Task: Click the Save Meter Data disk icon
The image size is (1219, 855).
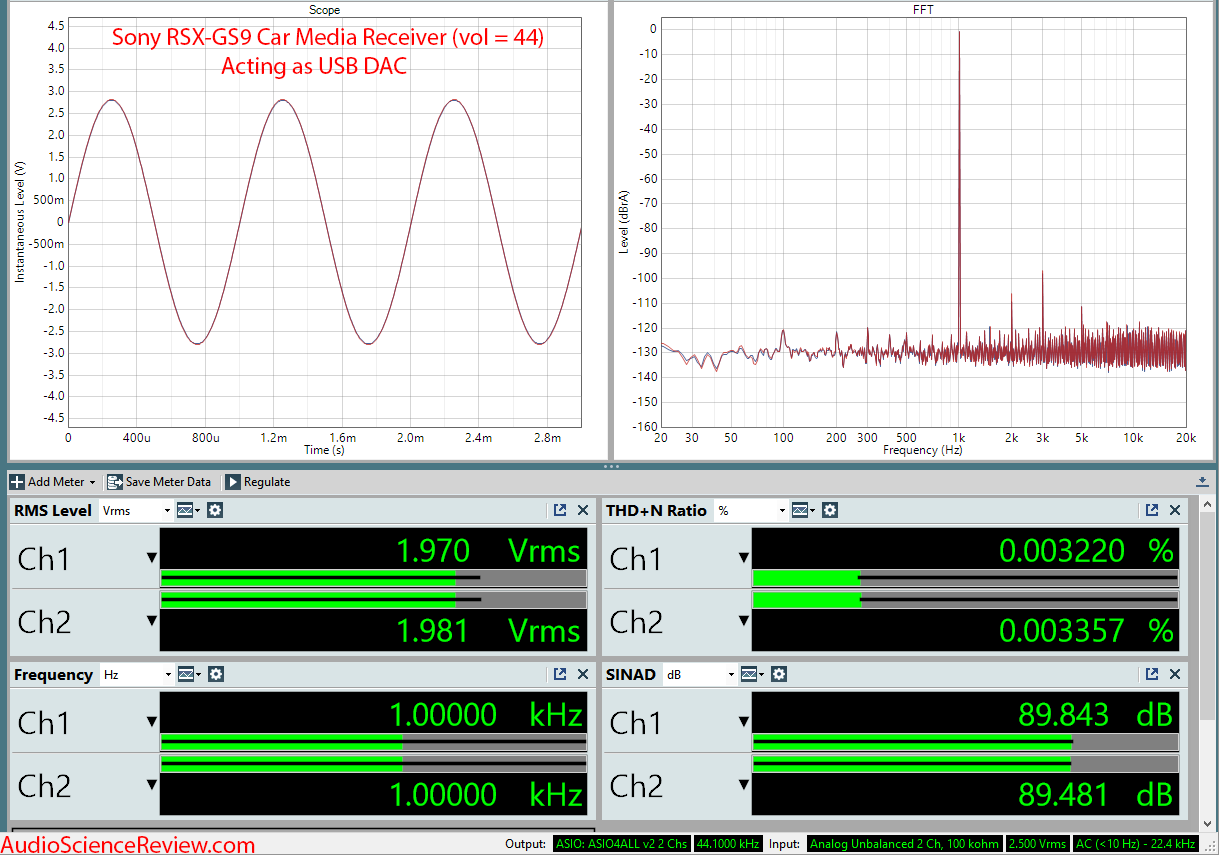Action: point(114,482)
